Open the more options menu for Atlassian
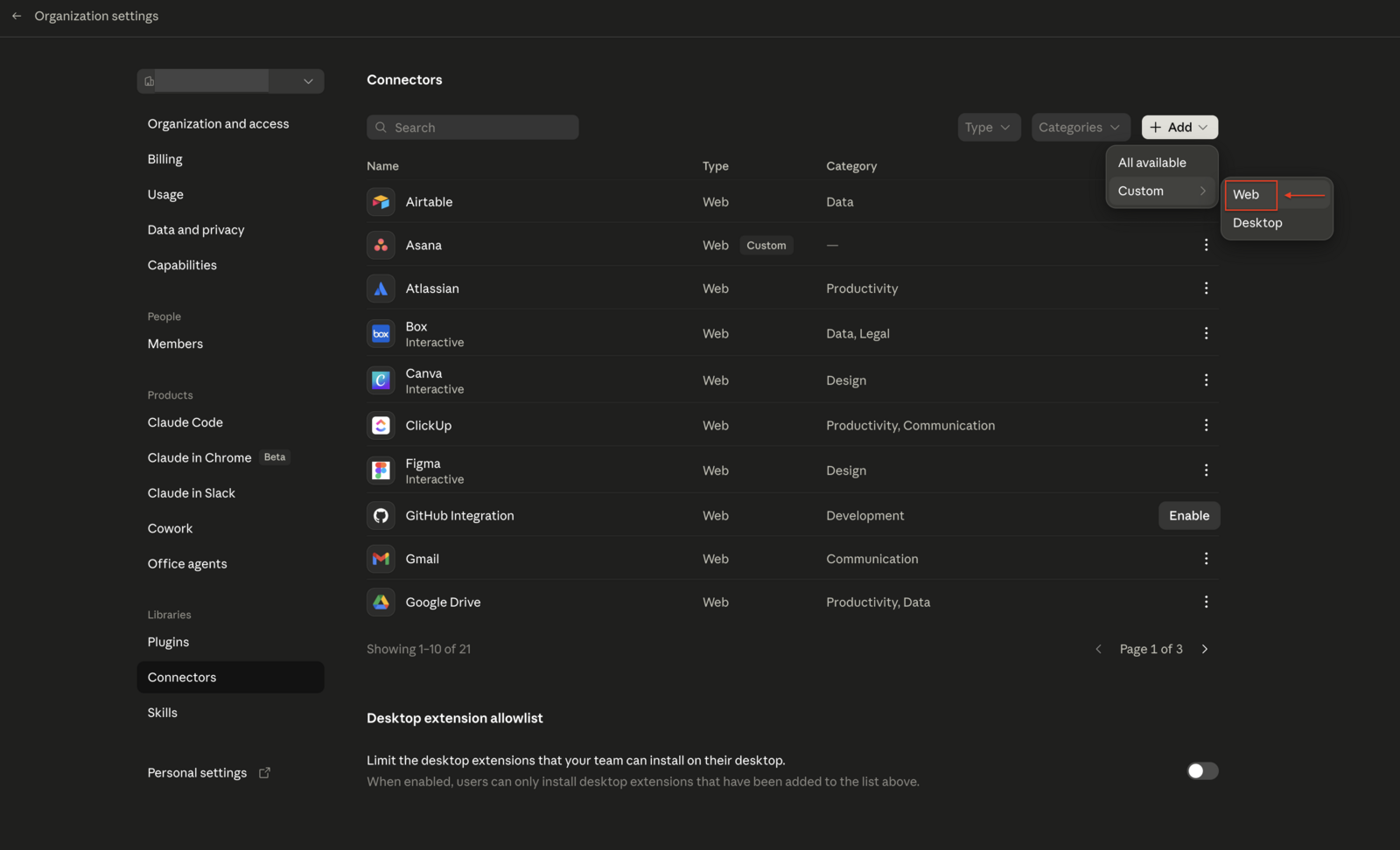This screenshot has width=1400, height=850. point(1206,289)
